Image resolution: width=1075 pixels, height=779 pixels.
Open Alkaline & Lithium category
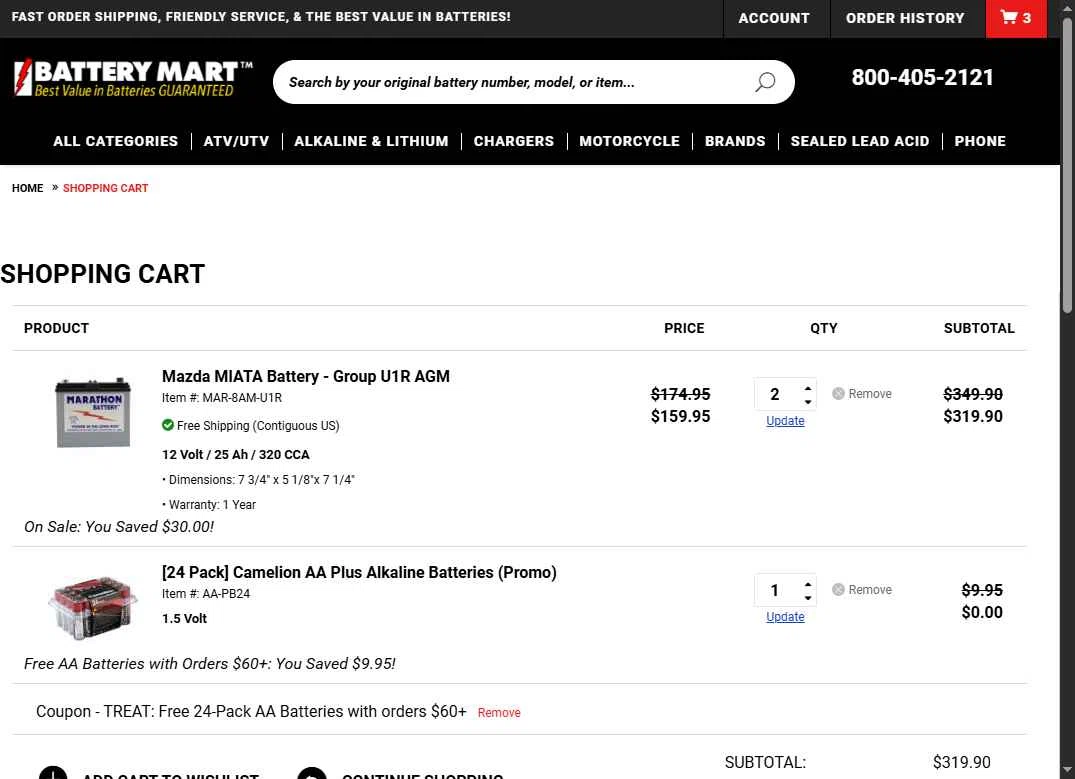coord(371,141)
